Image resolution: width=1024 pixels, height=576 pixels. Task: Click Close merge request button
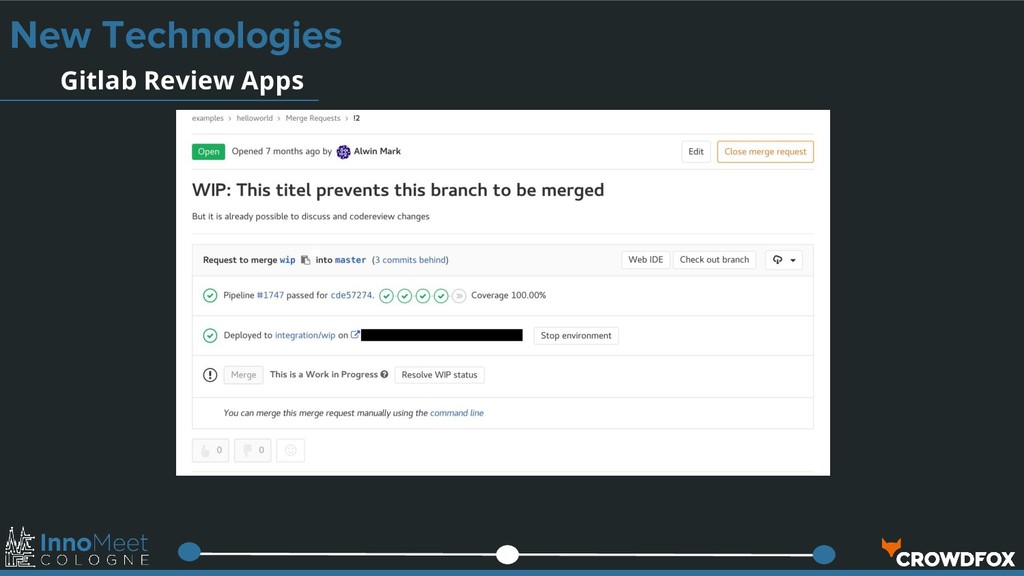point(765,152)
